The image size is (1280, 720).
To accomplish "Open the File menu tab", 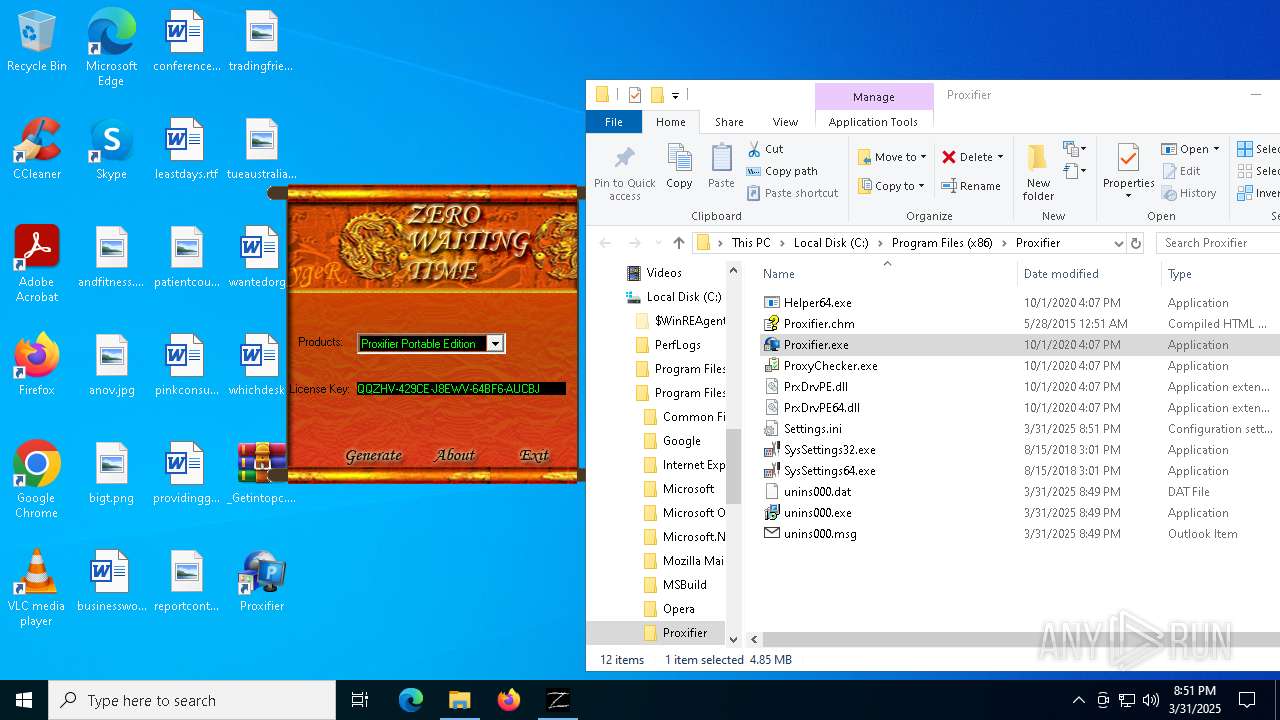I will pyautogui.click(x=614, y=122).
